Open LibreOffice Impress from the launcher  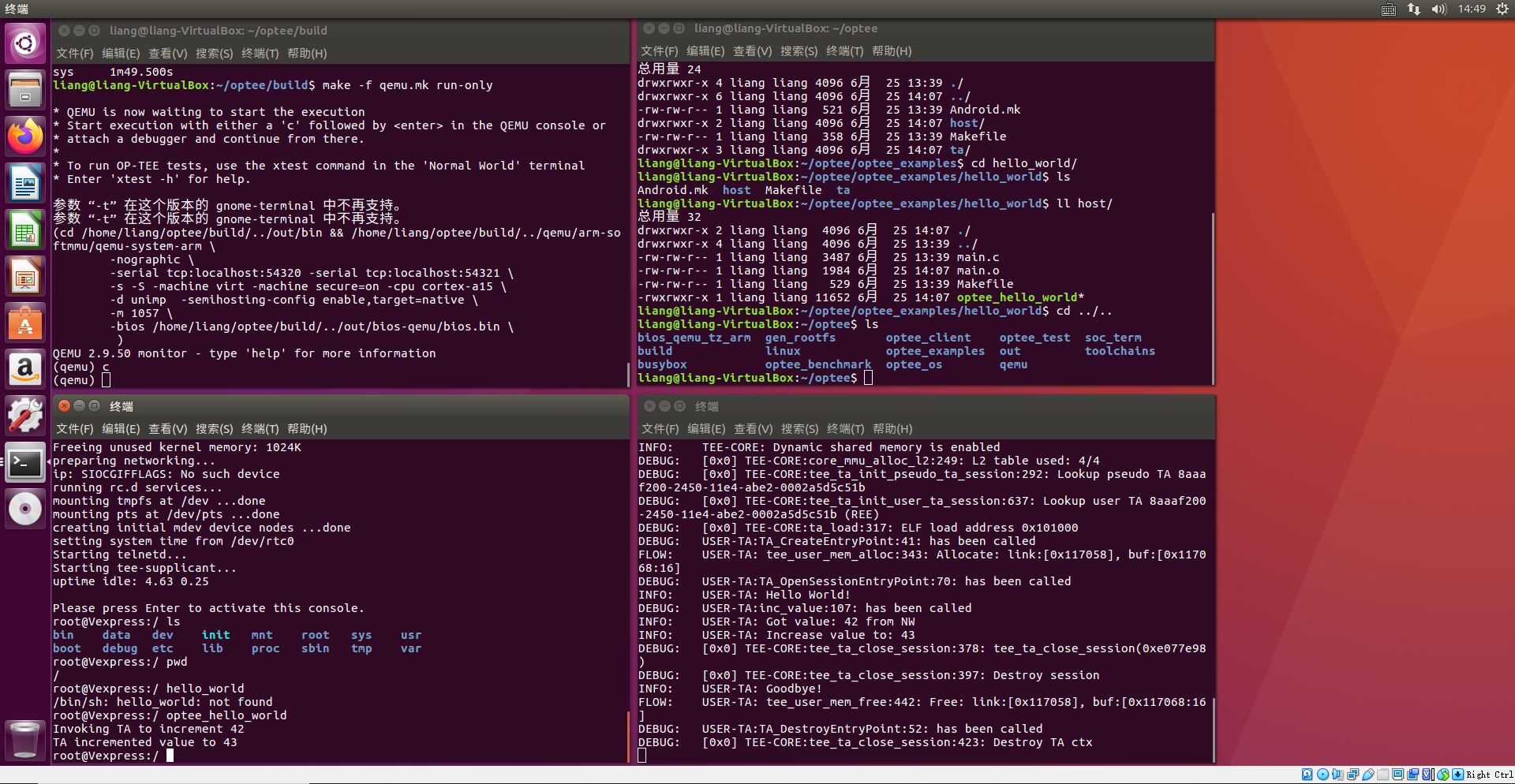coord(25,276)
